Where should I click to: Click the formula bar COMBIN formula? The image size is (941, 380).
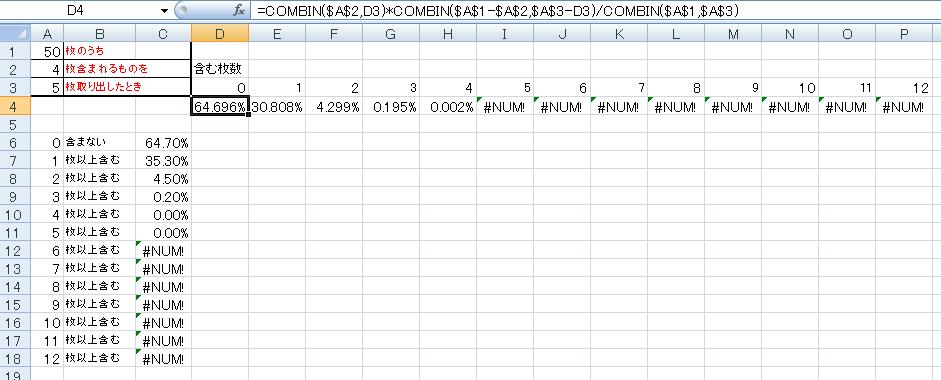click(498, 11)
